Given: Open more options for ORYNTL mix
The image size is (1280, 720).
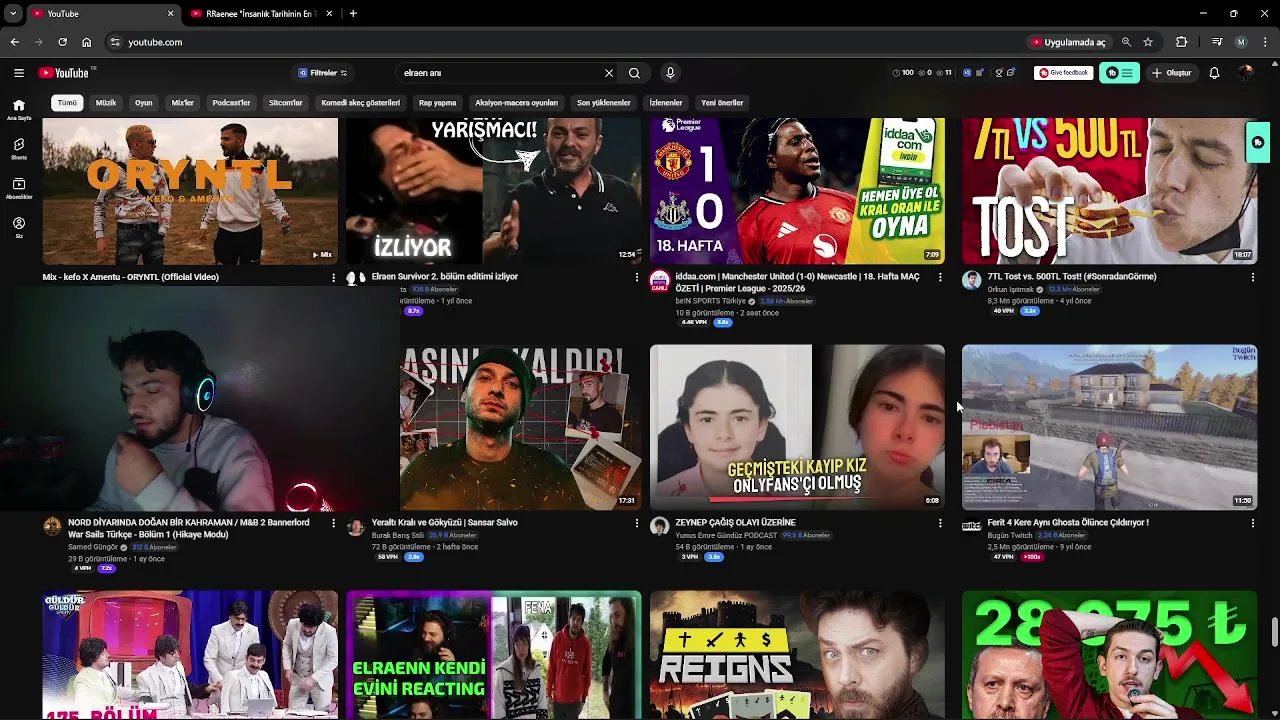Looking at the screenshot, I should pyautogui.click(x=334, y=278).
